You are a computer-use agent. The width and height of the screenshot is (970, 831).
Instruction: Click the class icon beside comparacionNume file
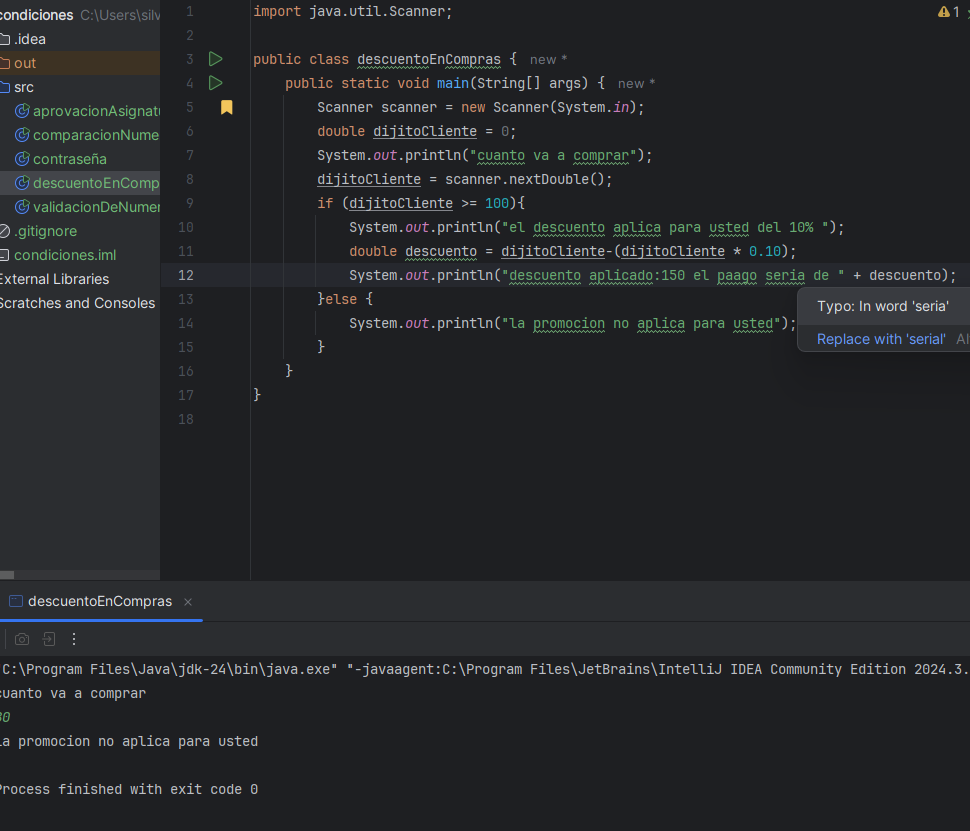22,135
